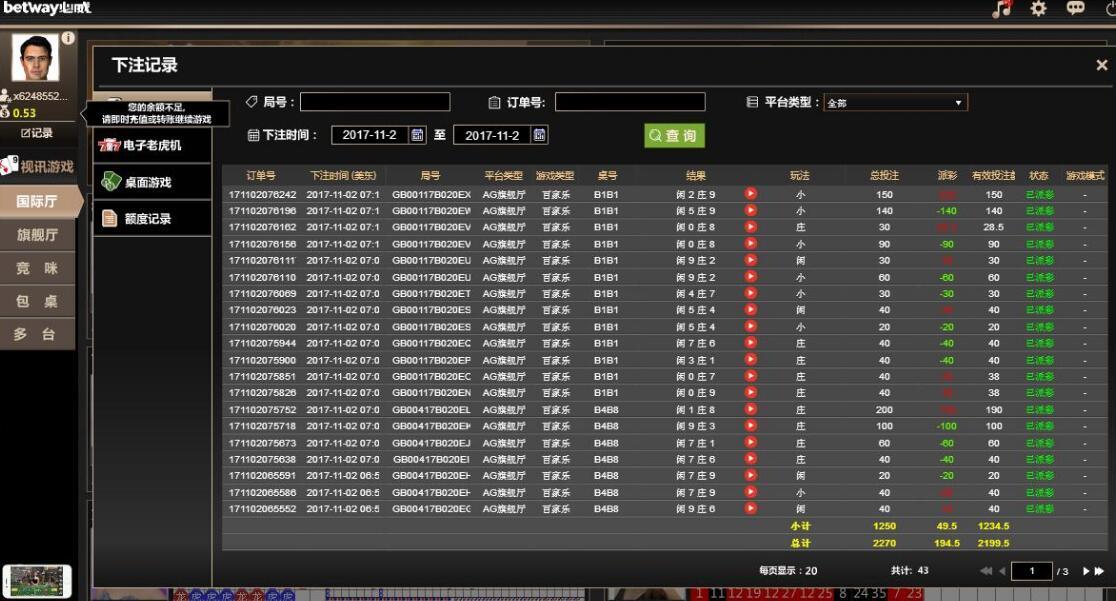Select the 电子老虎机 category tab
Screen dimensions: 1116x601
(152, 145)
